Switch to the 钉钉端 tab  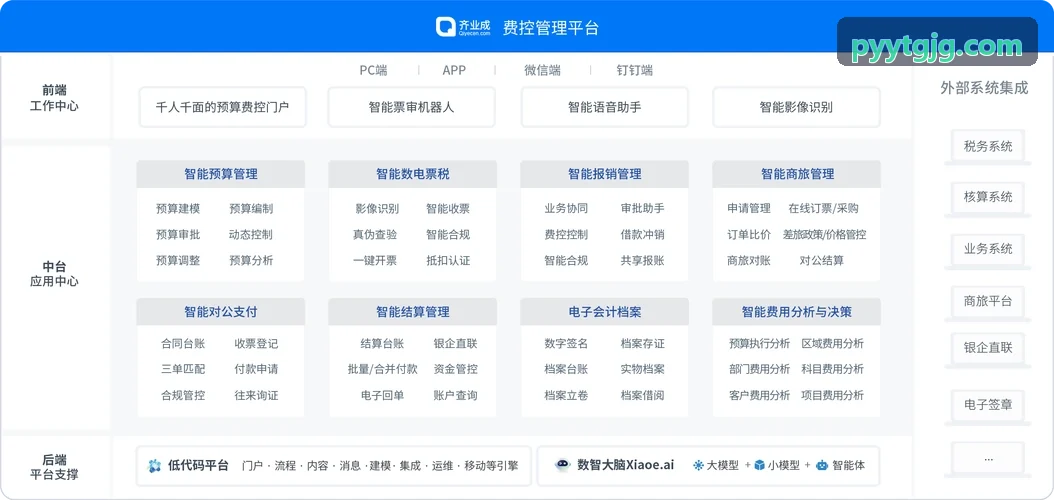click(635, 70)
